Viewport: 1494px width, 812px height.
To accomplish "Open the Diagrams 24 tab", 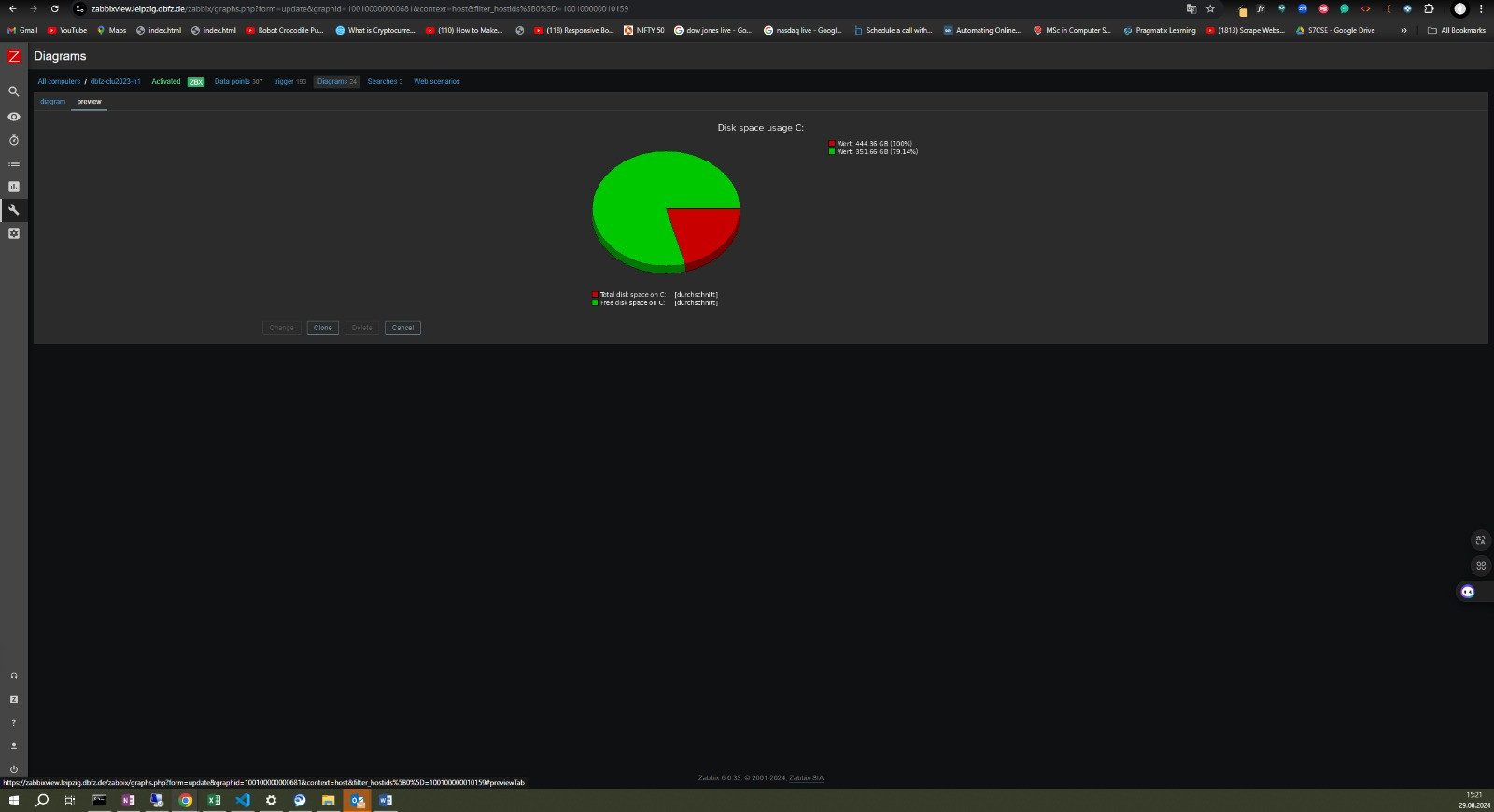I will pyautogui.click(x=337, y=82).
